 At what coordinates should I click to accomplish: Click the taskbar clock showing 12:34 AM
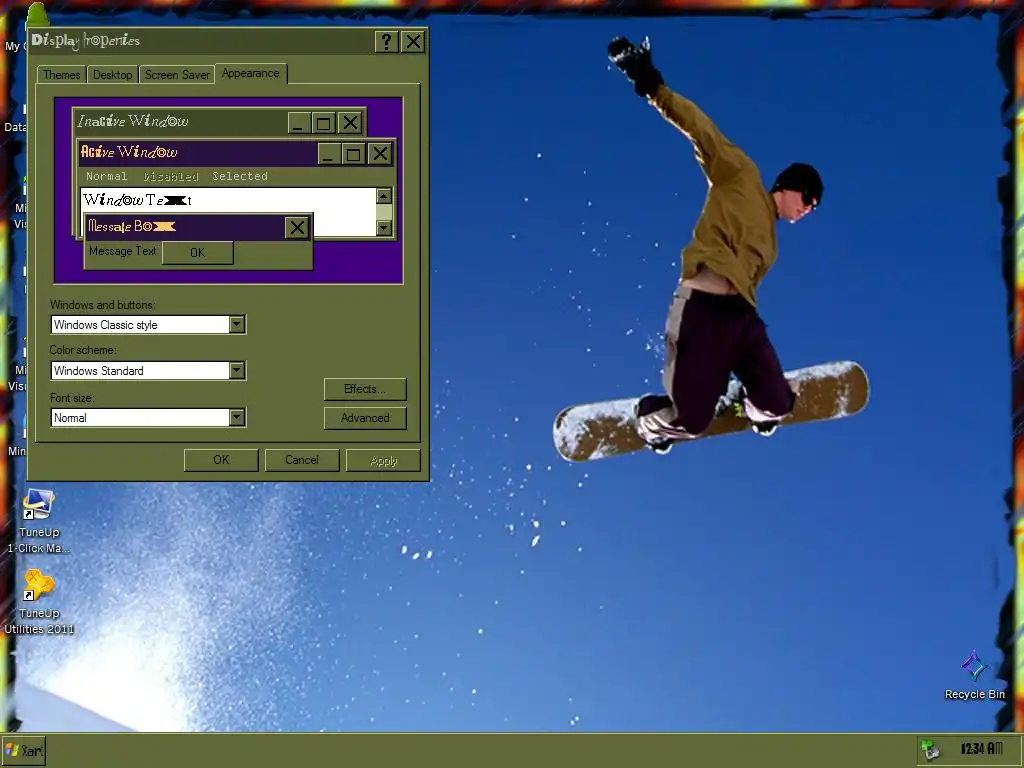pyautogui.click(x=981, y=748)
